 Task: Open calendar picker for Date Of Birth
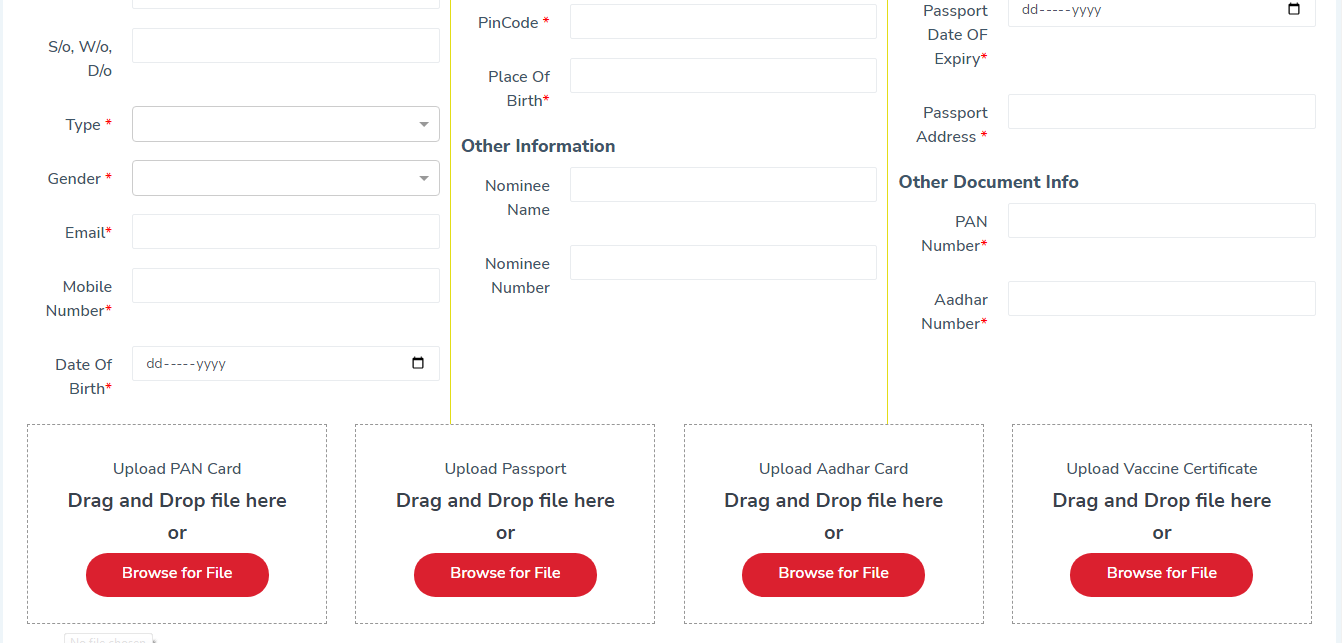[x=418, y=363]
